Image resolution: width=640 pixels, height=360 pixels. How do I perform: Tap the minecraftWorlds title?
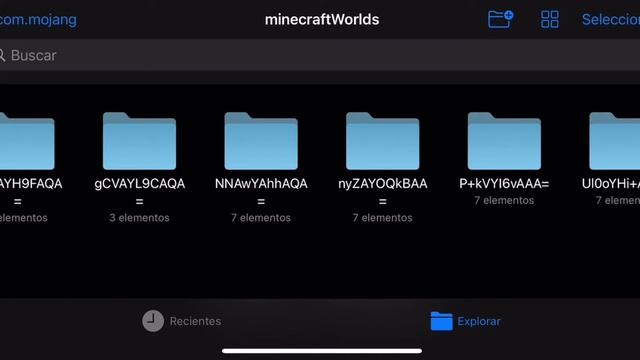[322, 20]
